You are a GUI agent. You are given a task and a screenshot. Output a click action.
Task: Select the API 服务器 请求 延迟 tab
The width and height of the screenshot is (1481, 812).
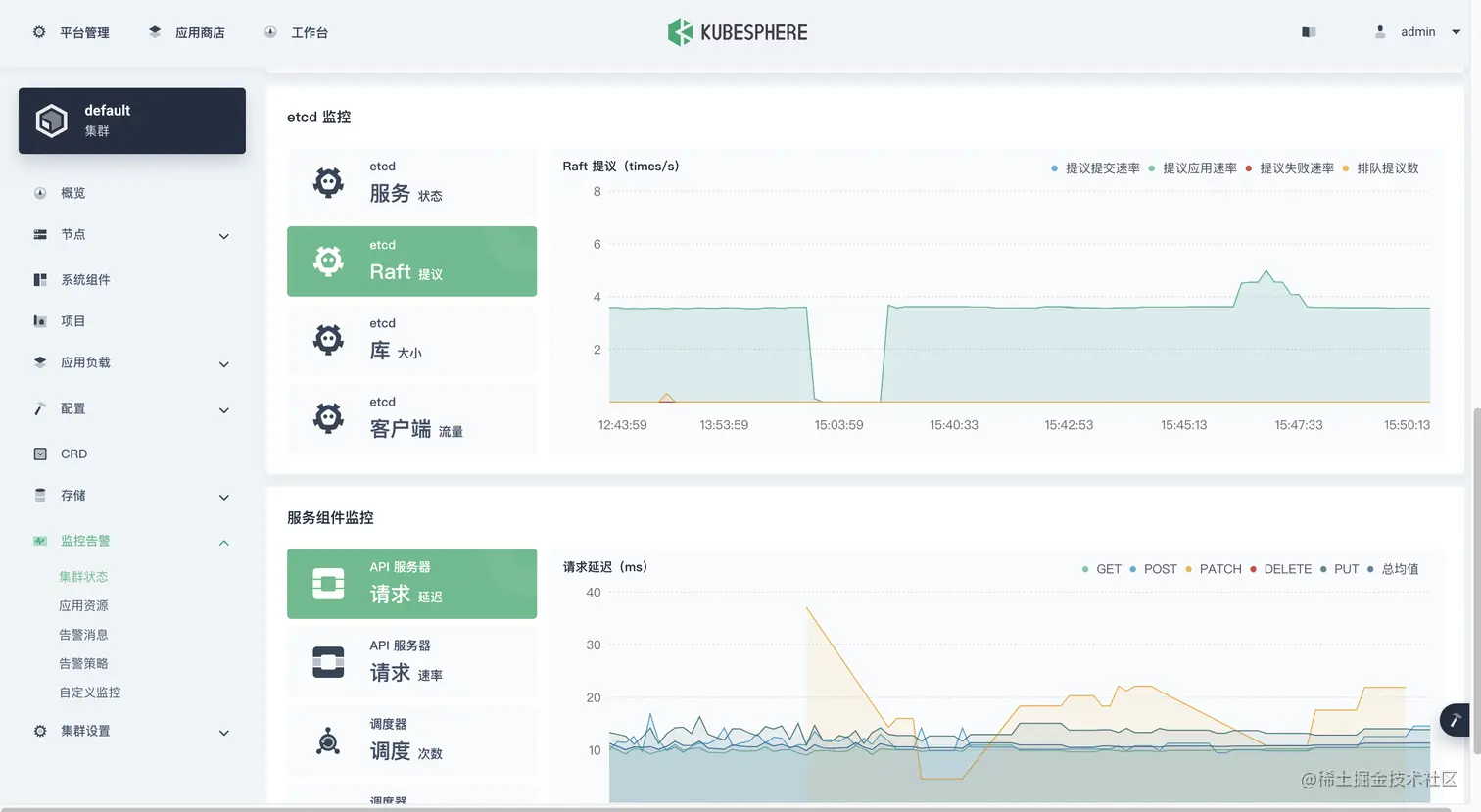point(411,584)
